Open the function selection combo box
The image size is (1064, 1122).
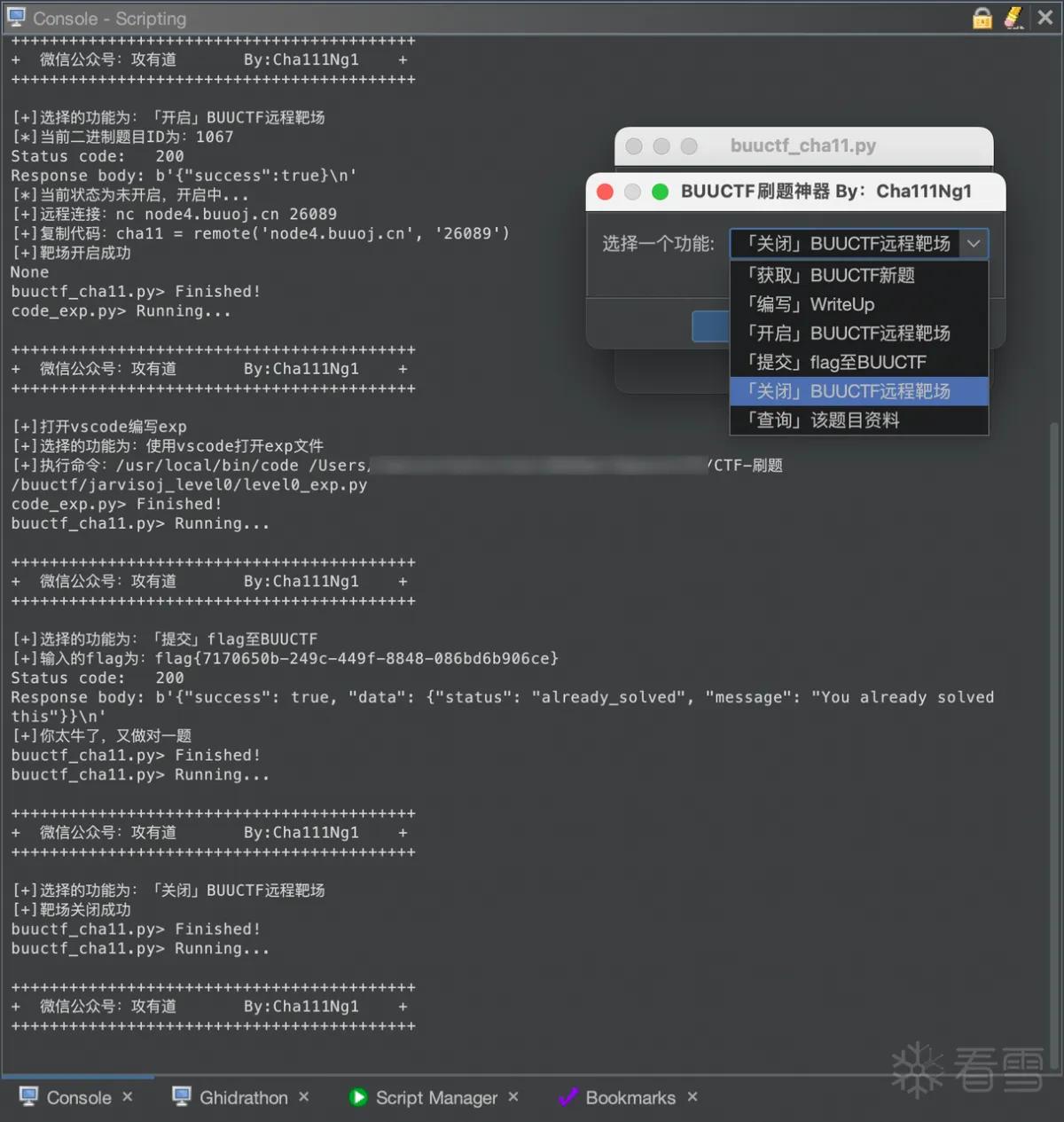click(x=858, y=244)
